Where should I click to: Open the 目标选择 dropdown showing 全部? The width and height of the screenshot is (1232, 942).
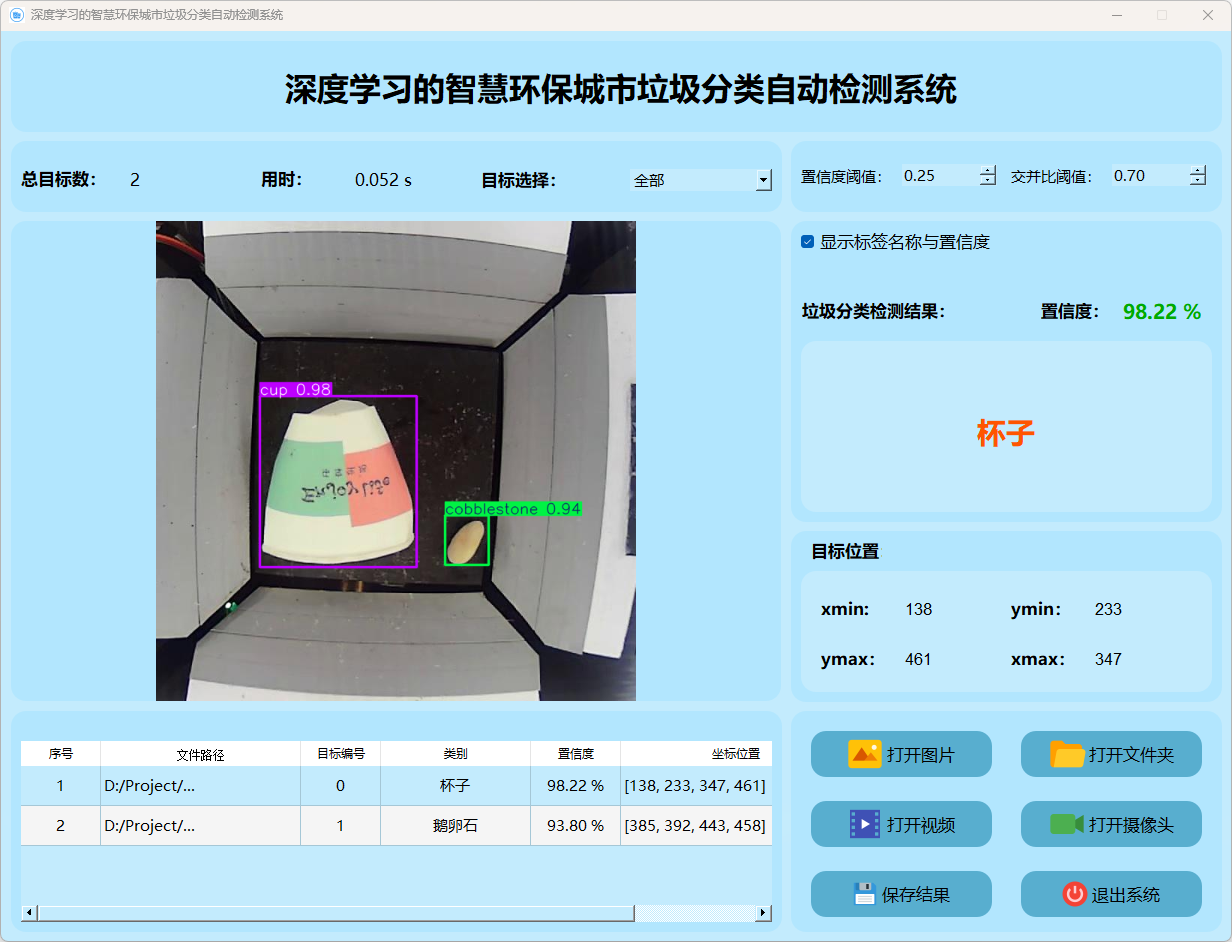(x=701, y=180)
